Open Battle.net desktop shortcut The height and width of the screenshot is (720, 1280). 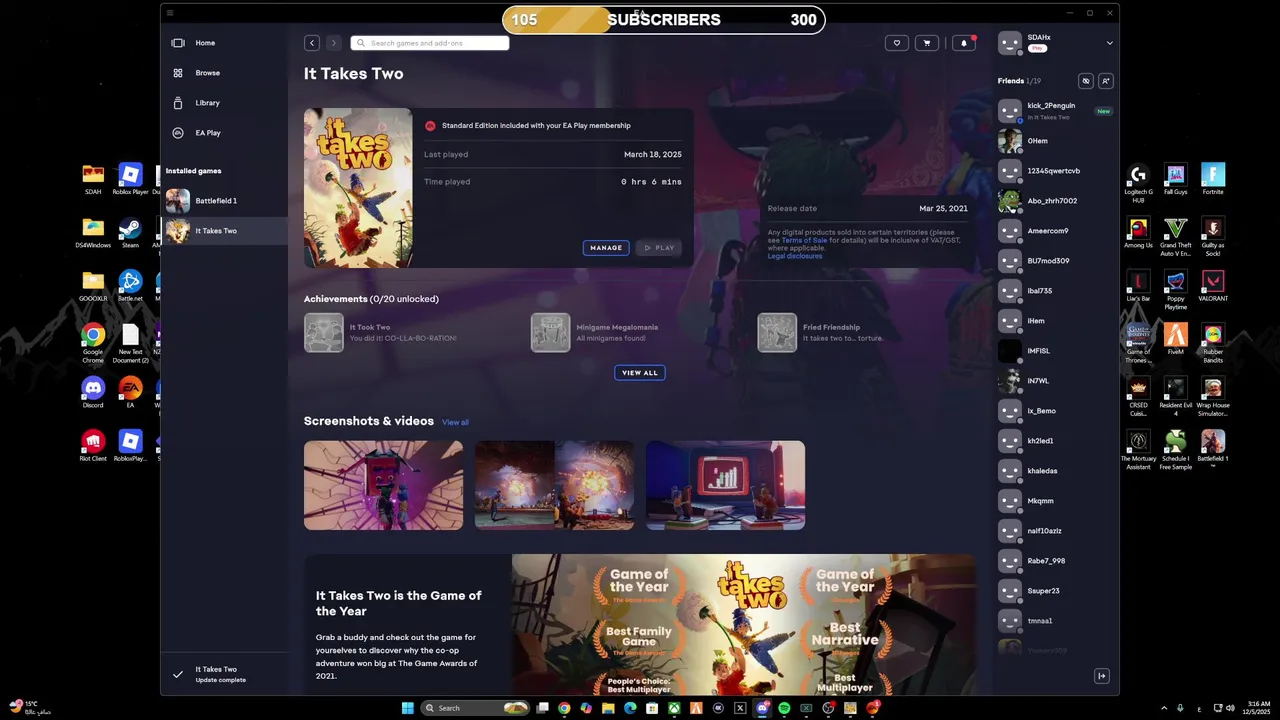pos(130,286)
